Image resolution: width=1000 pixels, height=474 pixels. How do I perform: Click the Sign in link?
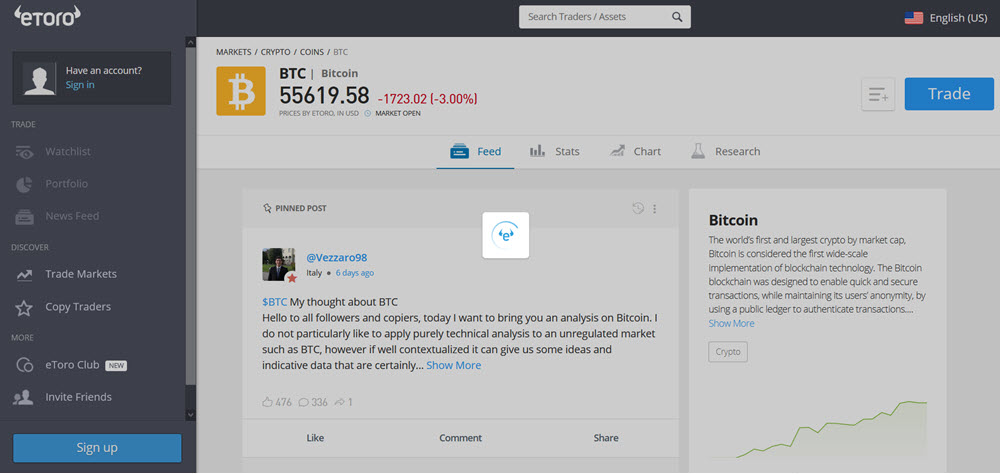click(80, 85)
